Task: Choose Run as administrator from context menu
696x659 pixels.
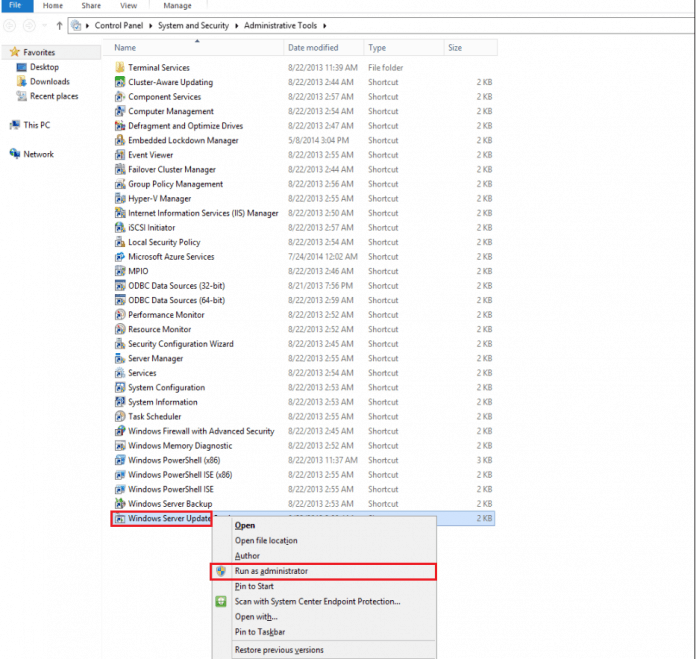Action: [x=271, y=571]
